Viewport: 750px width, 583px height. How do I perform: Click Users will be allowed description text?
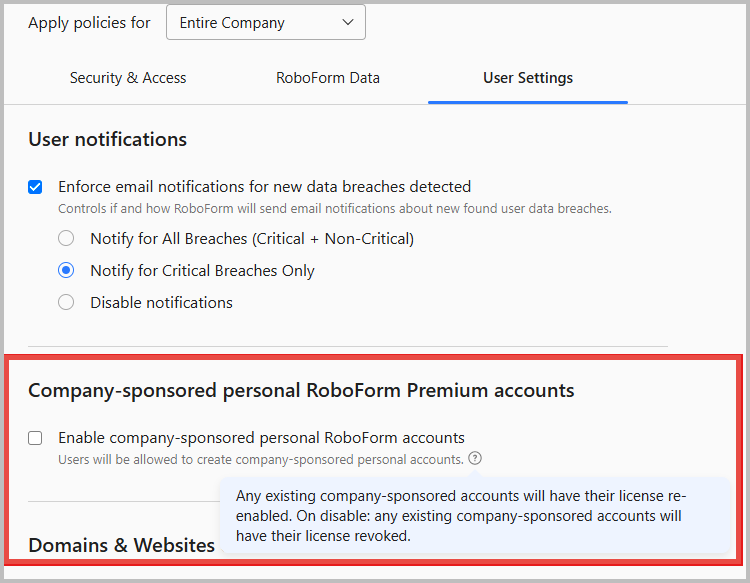[x=260, y=459]
